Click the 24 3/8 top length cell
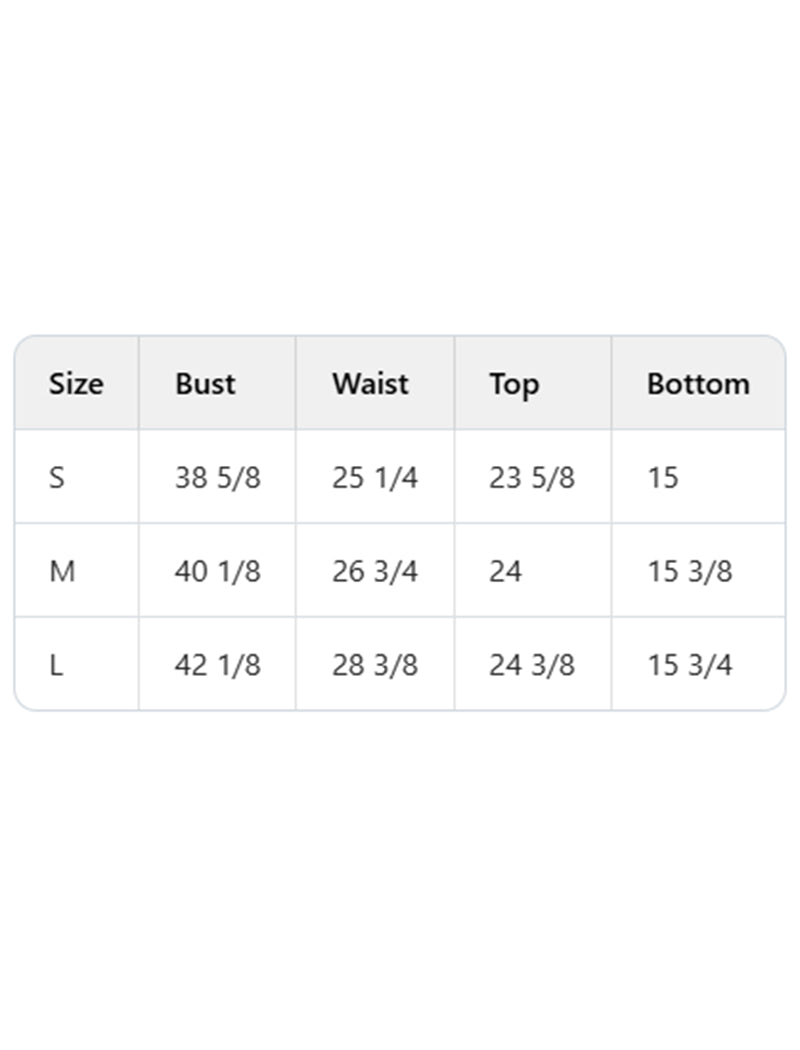Viewport: 800px width, 1050px height. pyautogui.click(x=531, y=665)
